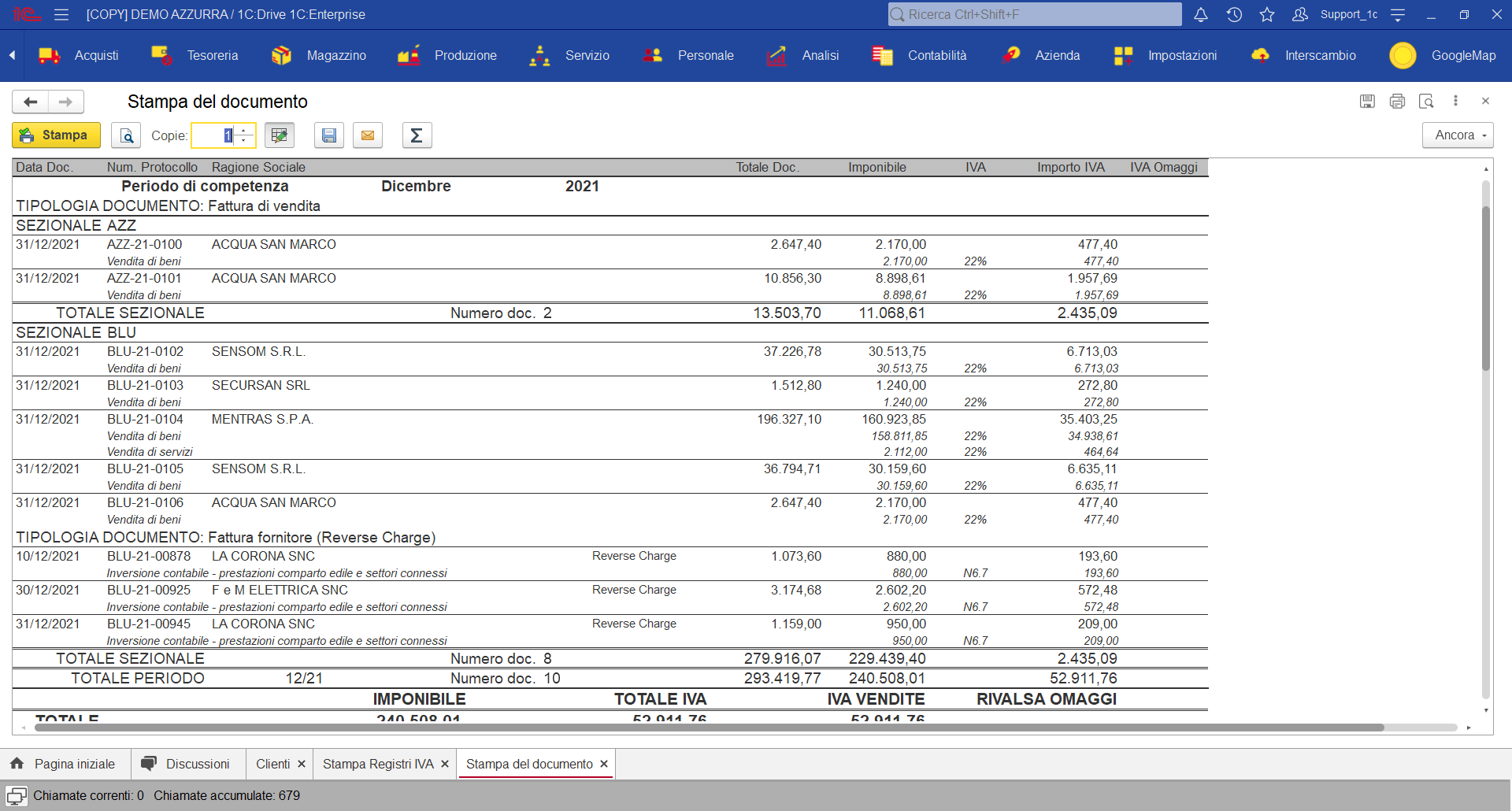
Task: Select protocol cell AZZ-21-0100
Action: pyautogui.click(x=144, y=244)
